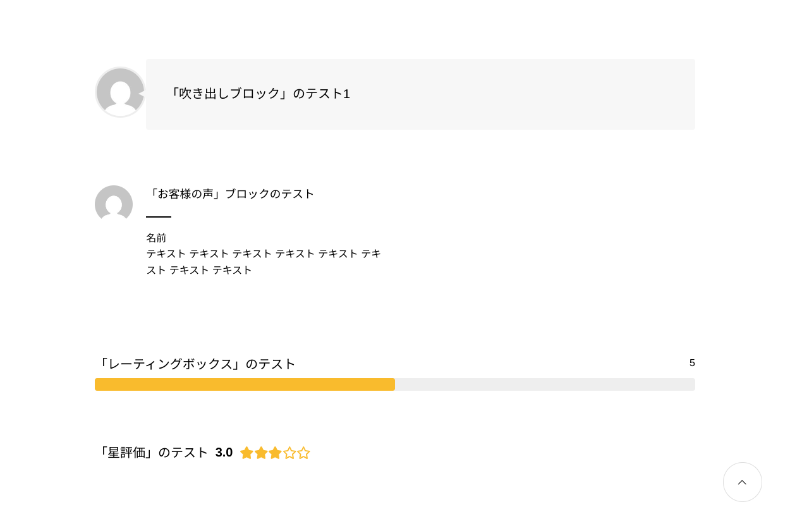Click the short divider line under testimonial title
The height and width of the screenshot is (520, 790).
[158, 217]
